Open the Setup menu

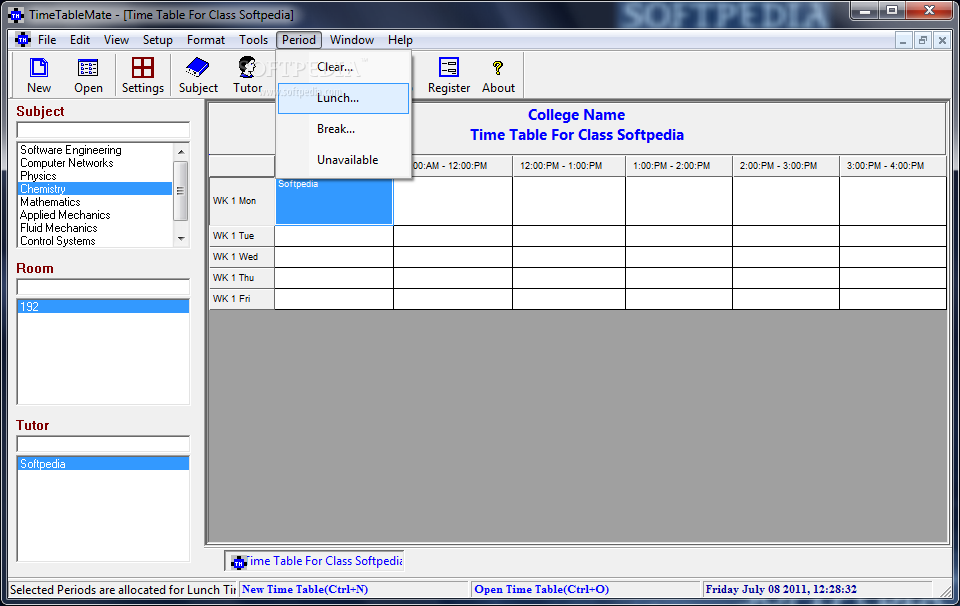click(x=157, y=40)
